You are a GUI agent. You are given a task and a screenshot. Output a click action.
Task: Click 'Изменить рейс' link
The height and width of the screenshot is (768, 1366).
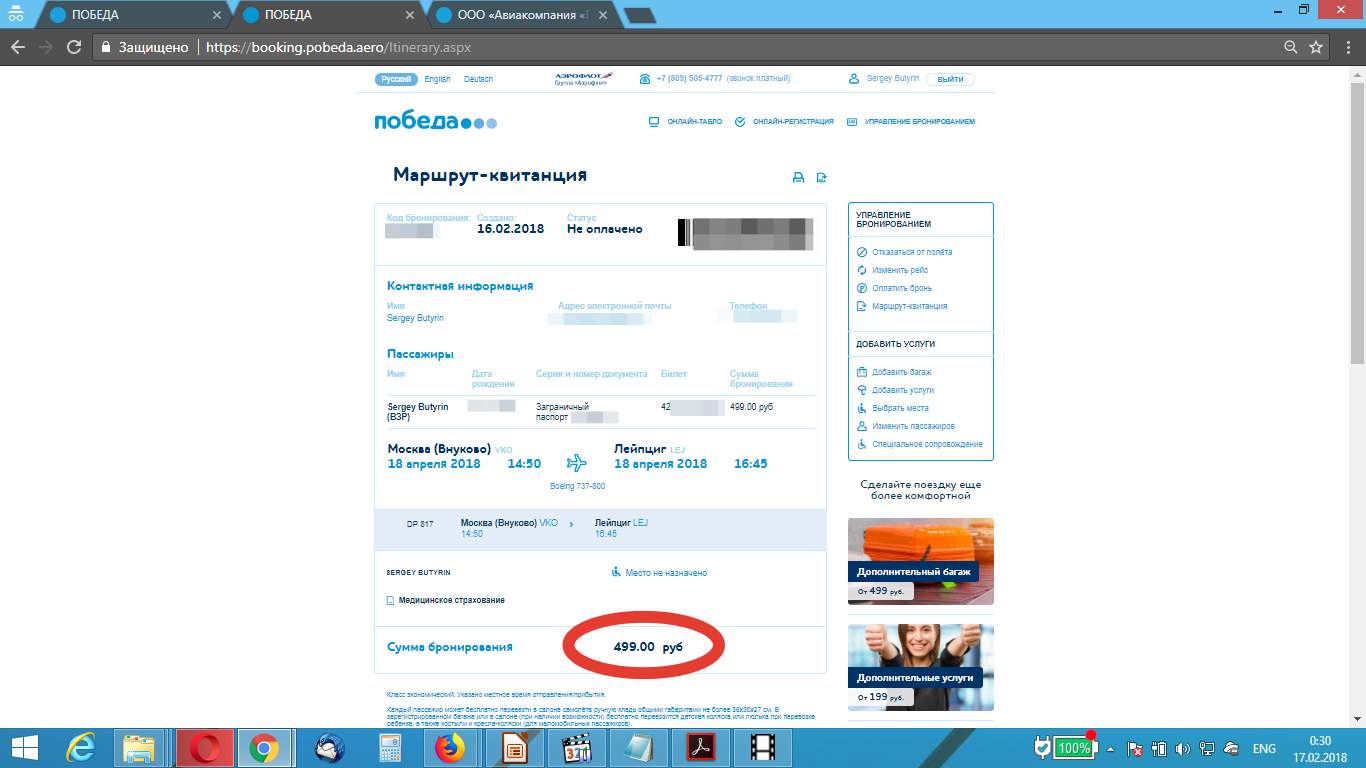900,271
